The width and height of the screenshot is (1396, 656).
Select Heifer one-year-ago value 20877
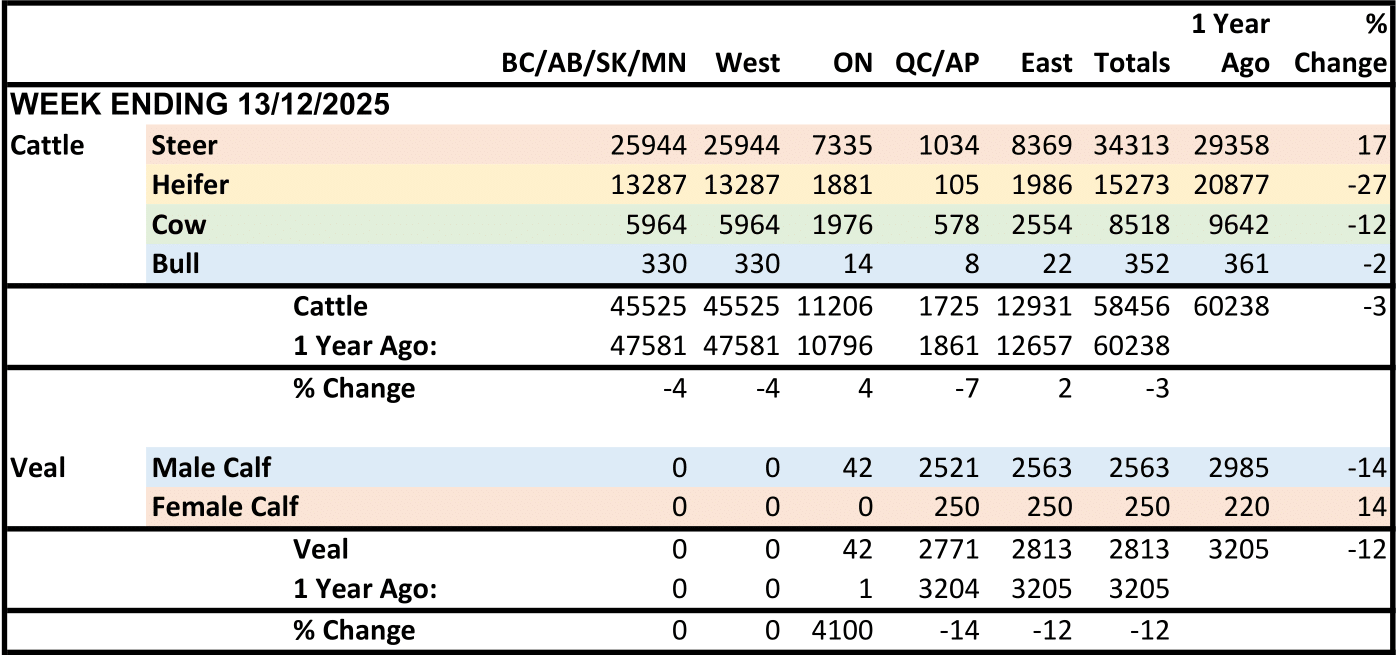click(x=1231, y=186)
